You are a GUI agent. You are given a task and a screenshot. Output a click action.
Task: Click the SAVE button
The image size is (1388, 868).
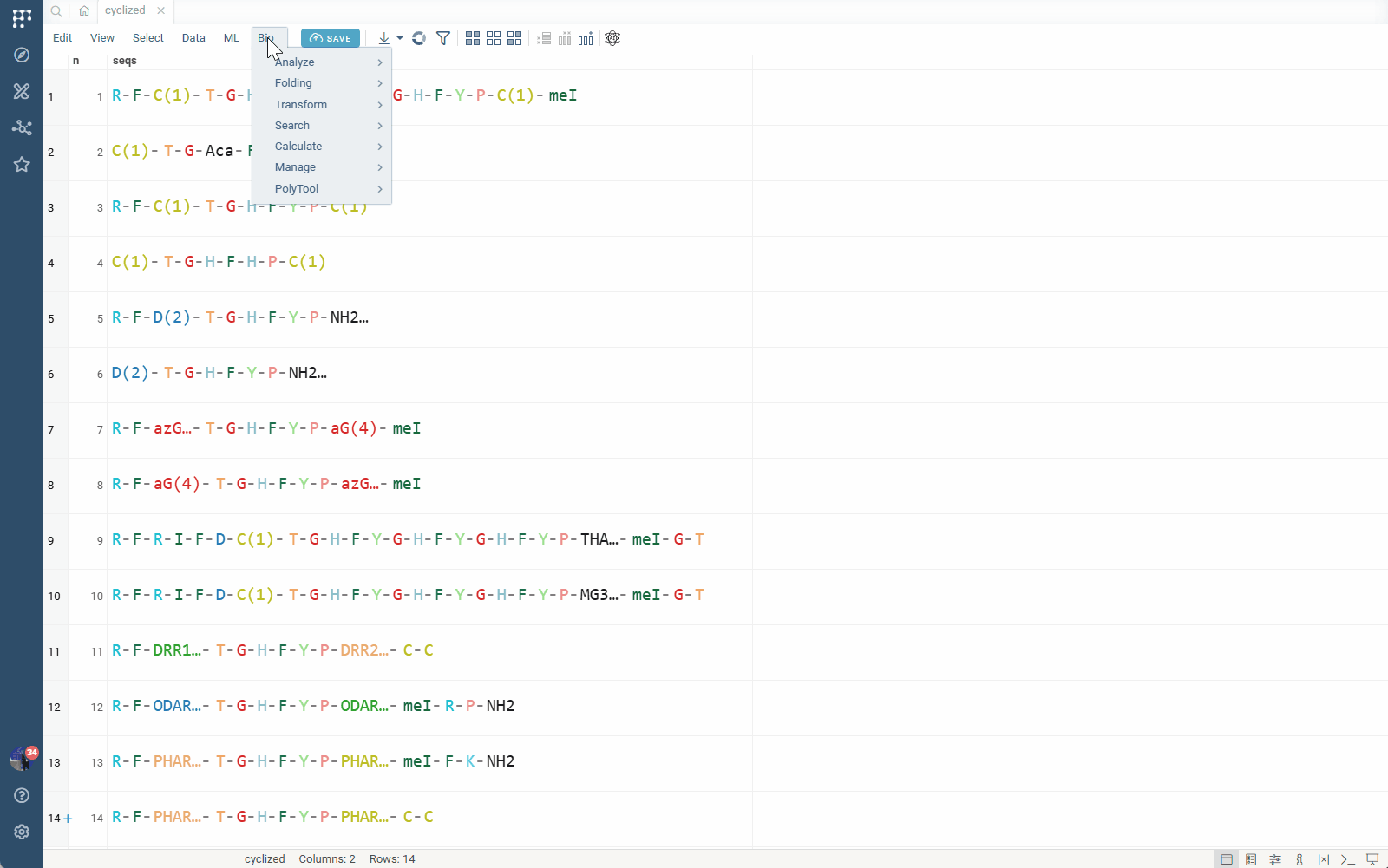(x=331, y=38)
